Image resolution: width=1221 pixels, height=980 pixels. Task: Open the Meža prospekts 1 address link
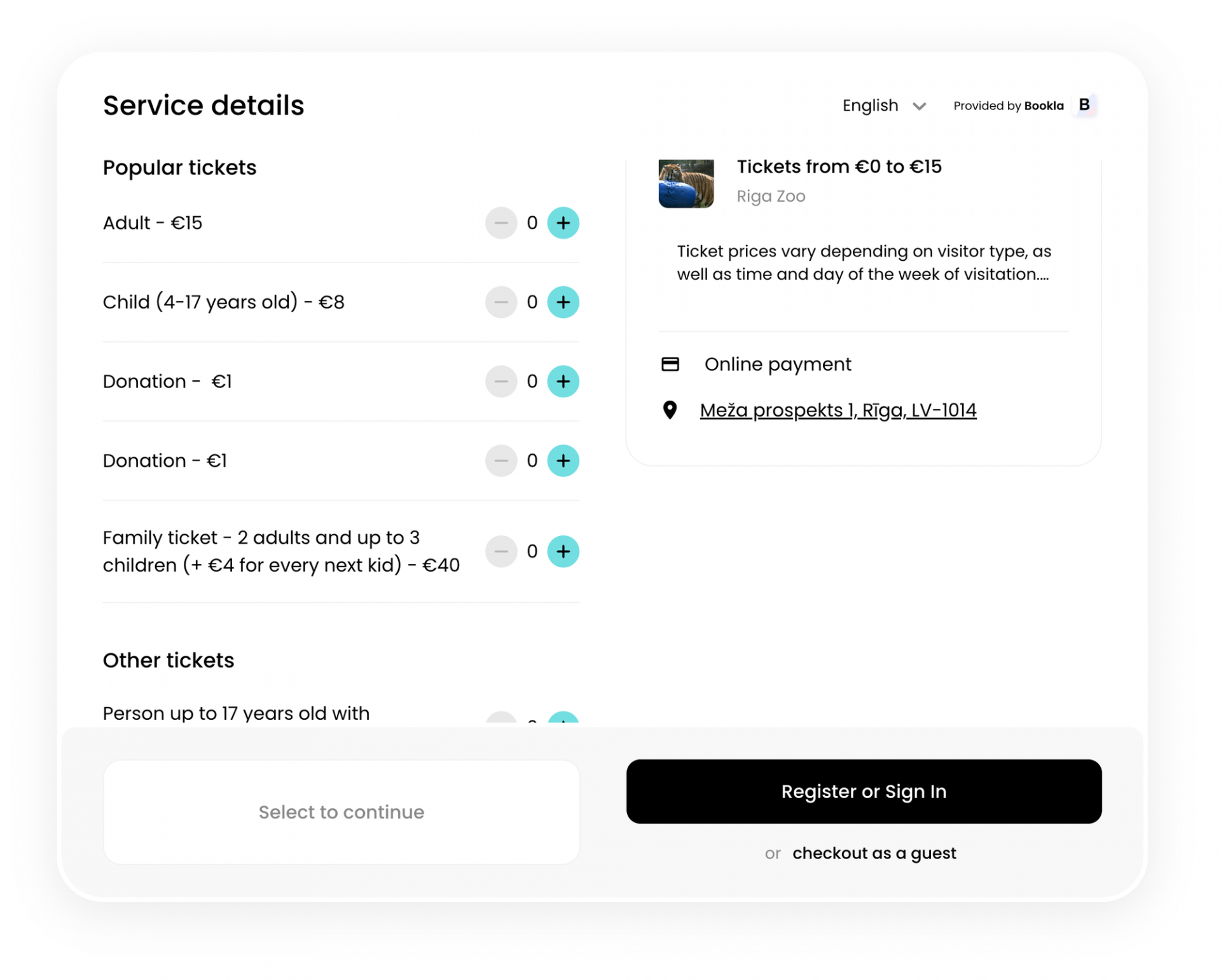(838, 410)
